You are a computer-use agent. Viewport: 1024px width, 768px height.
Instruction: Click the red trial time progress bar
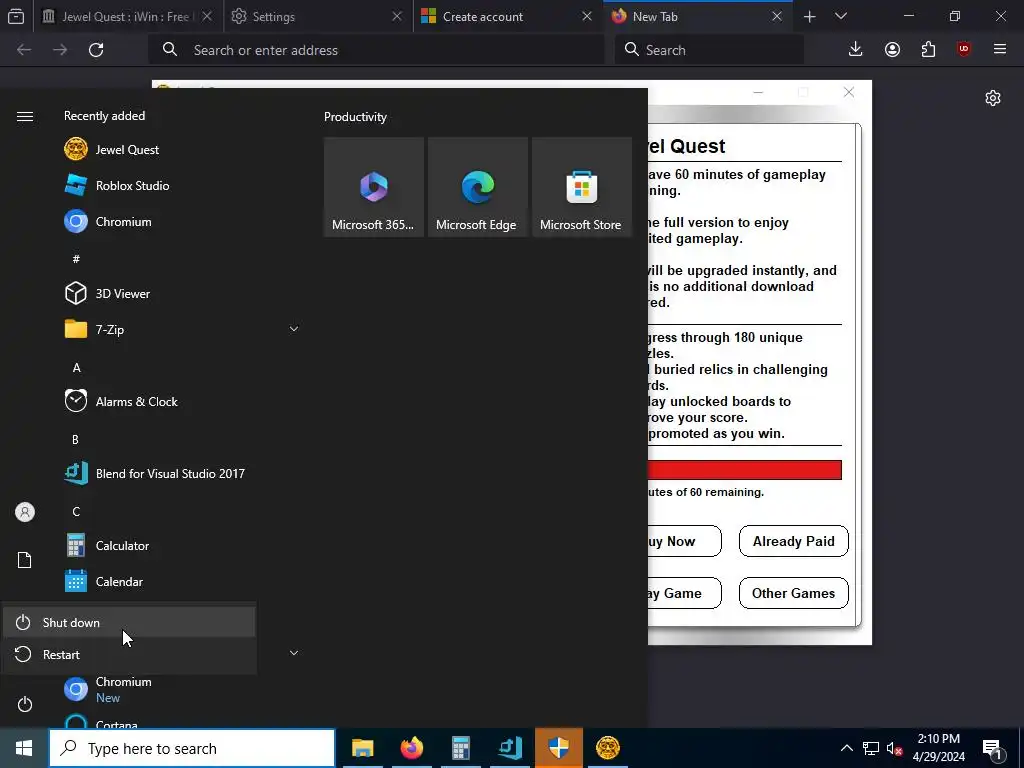(744, 470)
